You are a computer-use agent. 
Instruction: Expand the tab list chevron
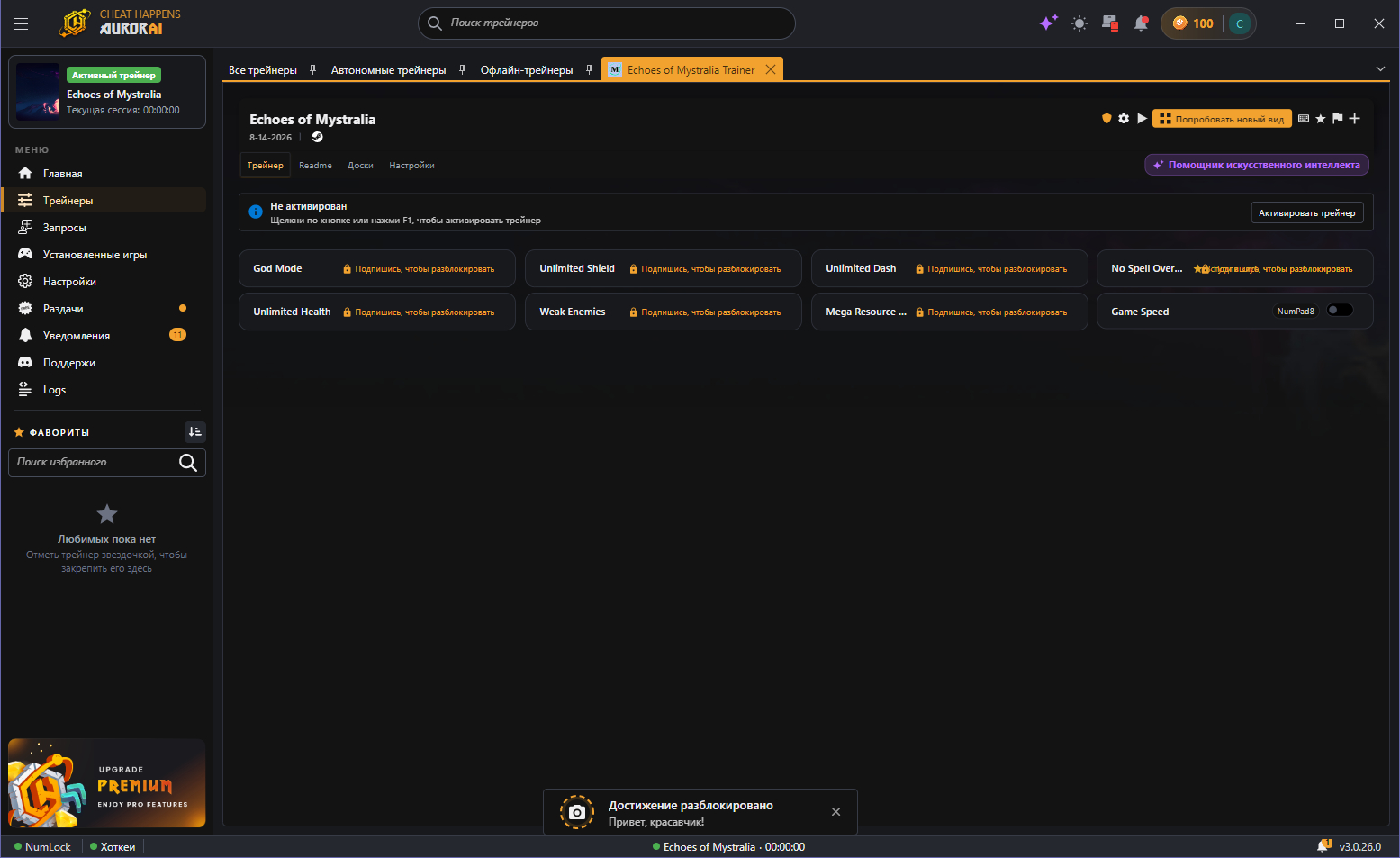[x=1380, y=69]
